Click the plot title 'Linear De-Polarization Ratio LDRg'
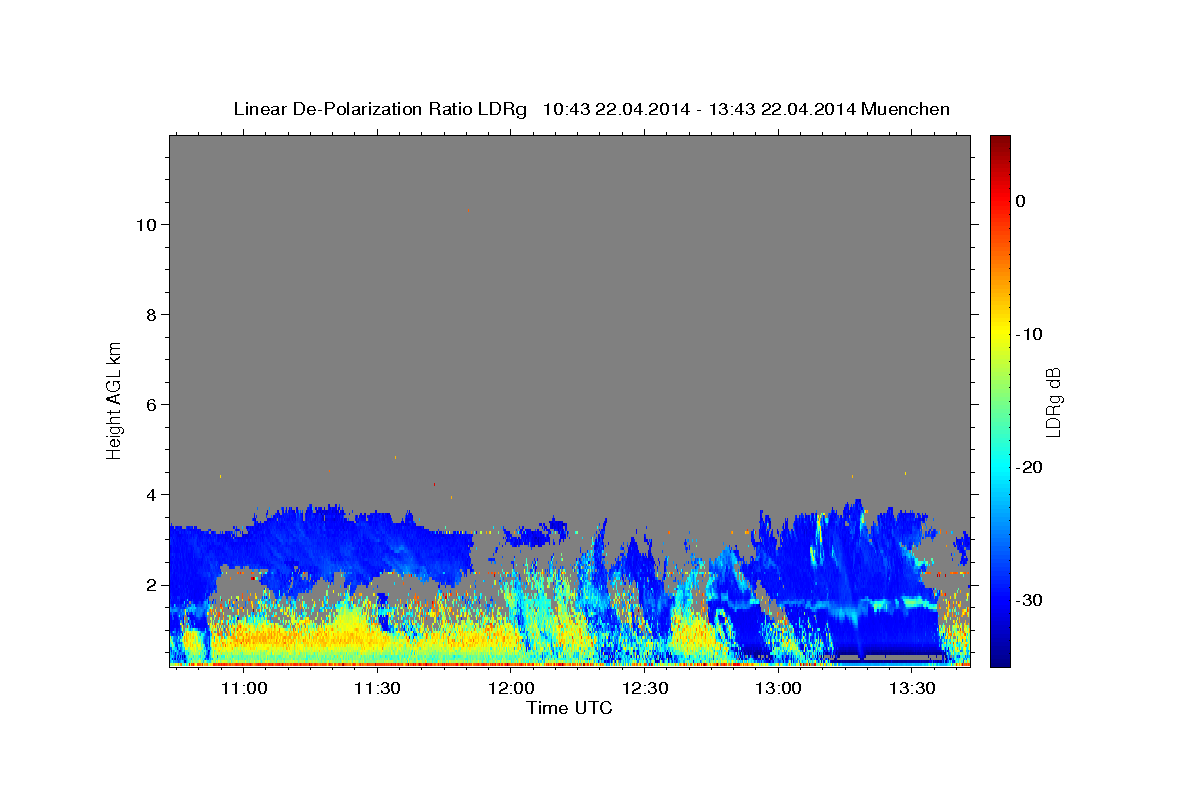The image size is (1200, 800). pyautogui.click(x=380, y=109)
